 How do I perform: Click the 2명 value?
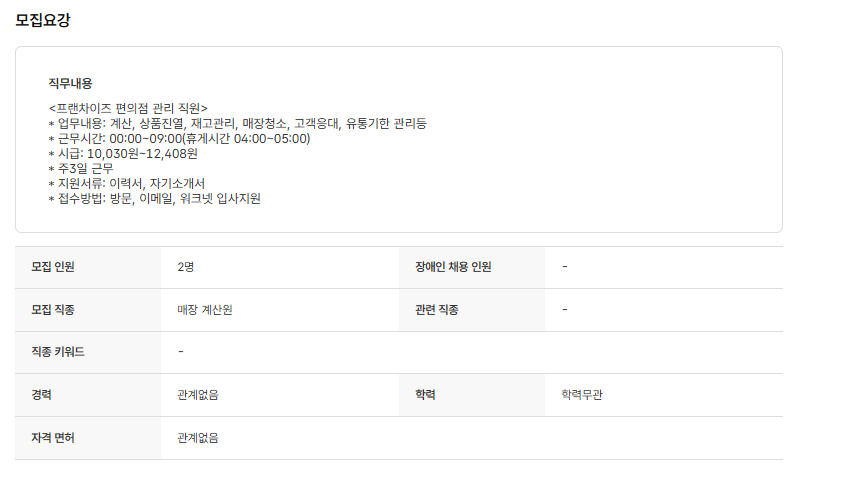coord(185,267)
